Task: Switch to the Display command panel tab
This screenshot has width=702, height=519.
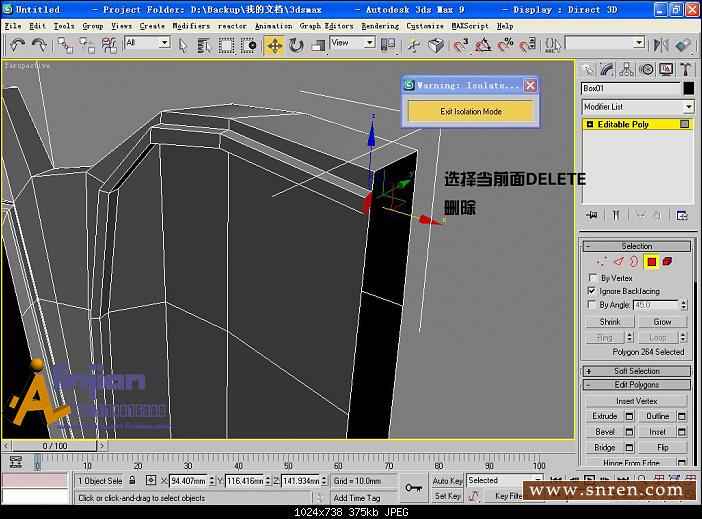Action: point(666,69)
